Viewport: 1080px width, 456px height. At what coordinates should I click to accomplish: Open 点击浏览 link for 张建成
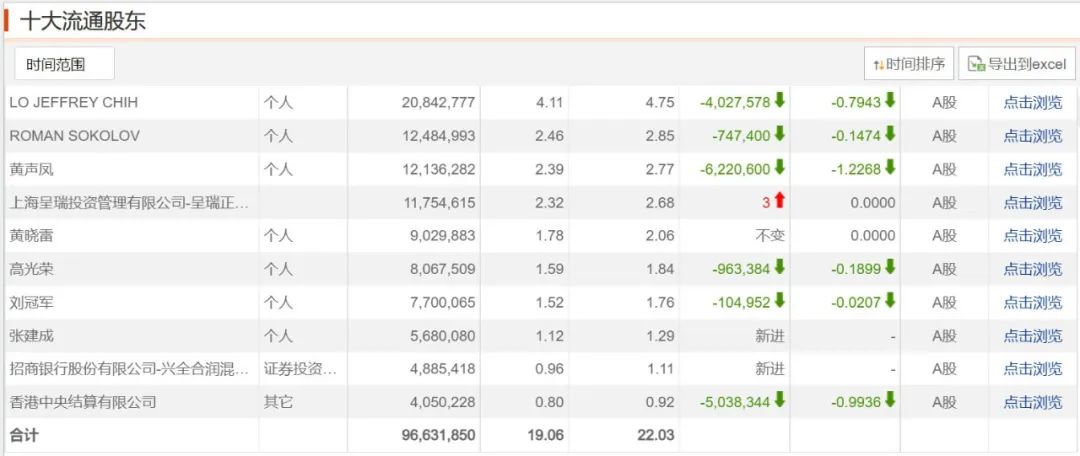(1033, 336)
